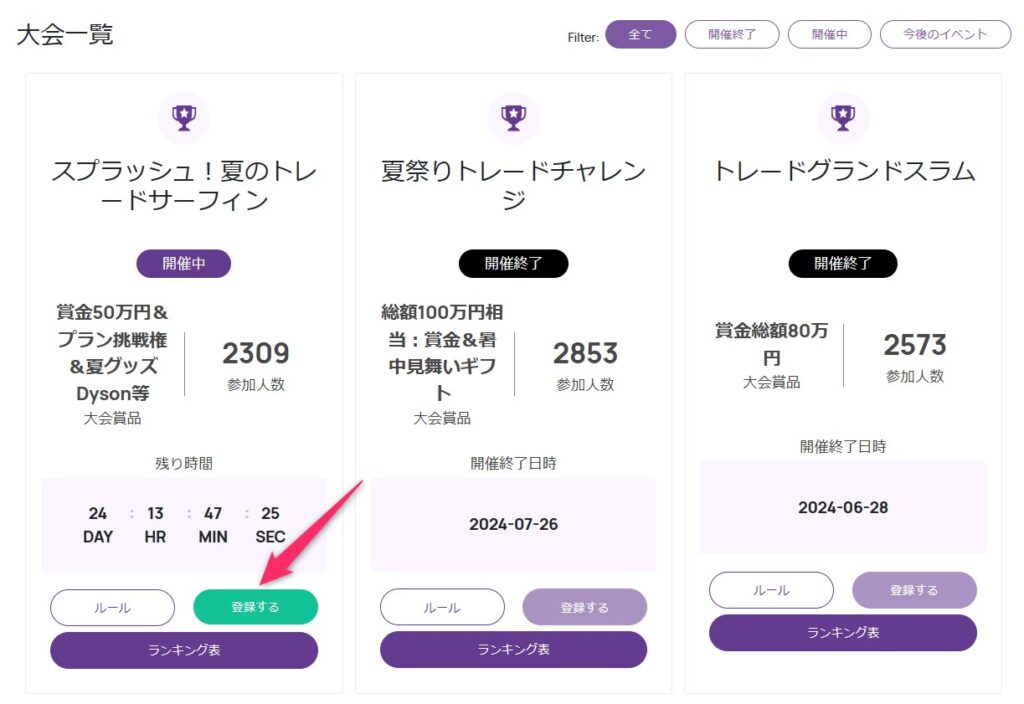Filter by 今後のイベント
This screenshot has height=704, width=1024.
[x=945, y=34]
